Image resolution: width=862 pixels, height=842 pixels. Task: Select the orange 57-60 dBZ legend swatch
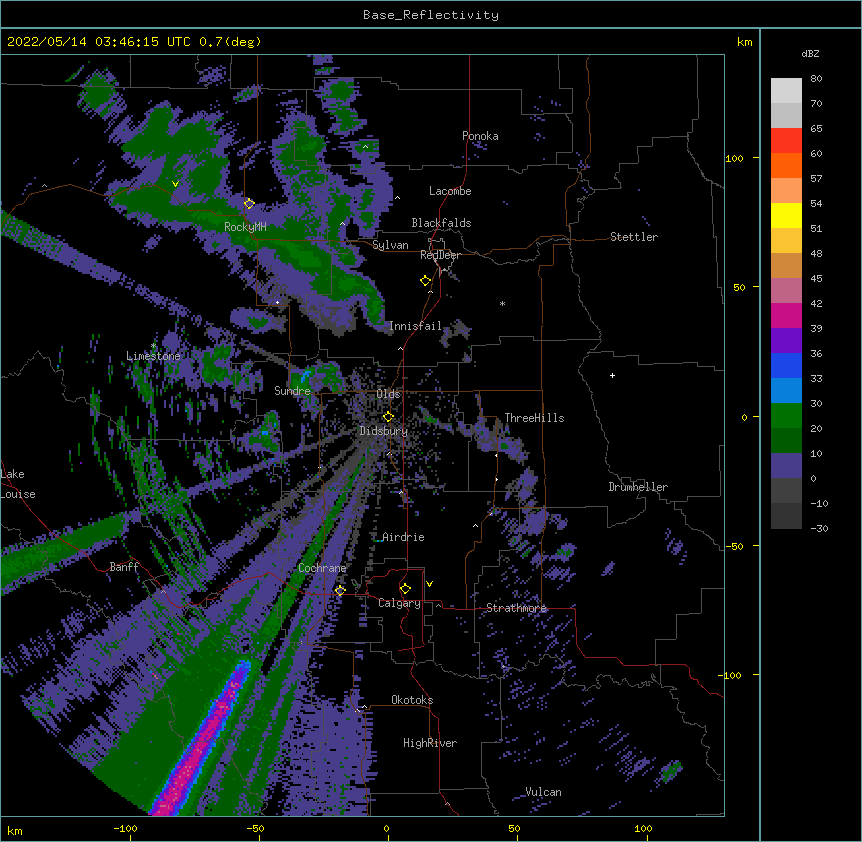[786, 165]
